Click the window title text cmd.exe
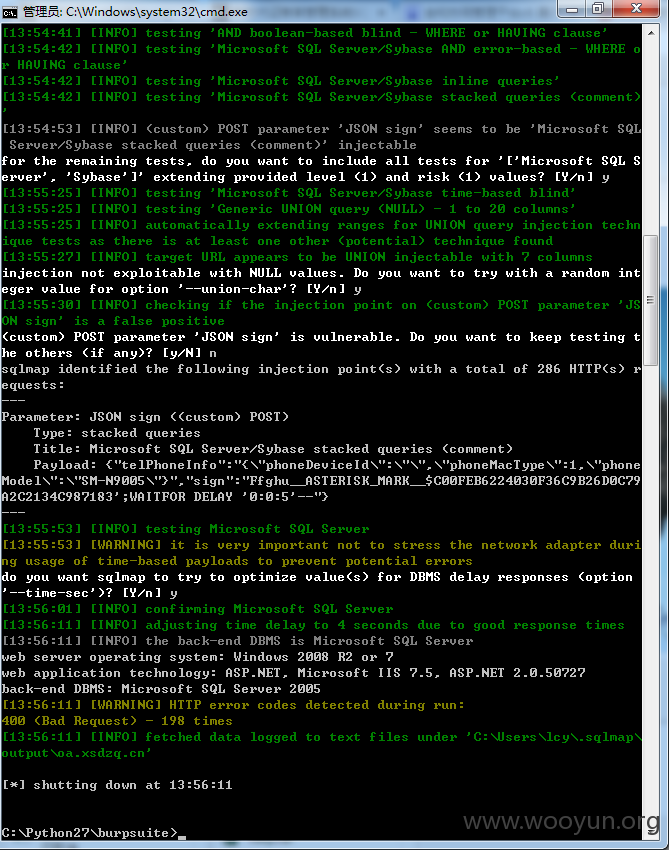This screenshot has width=669, height=850. point(136,11)
